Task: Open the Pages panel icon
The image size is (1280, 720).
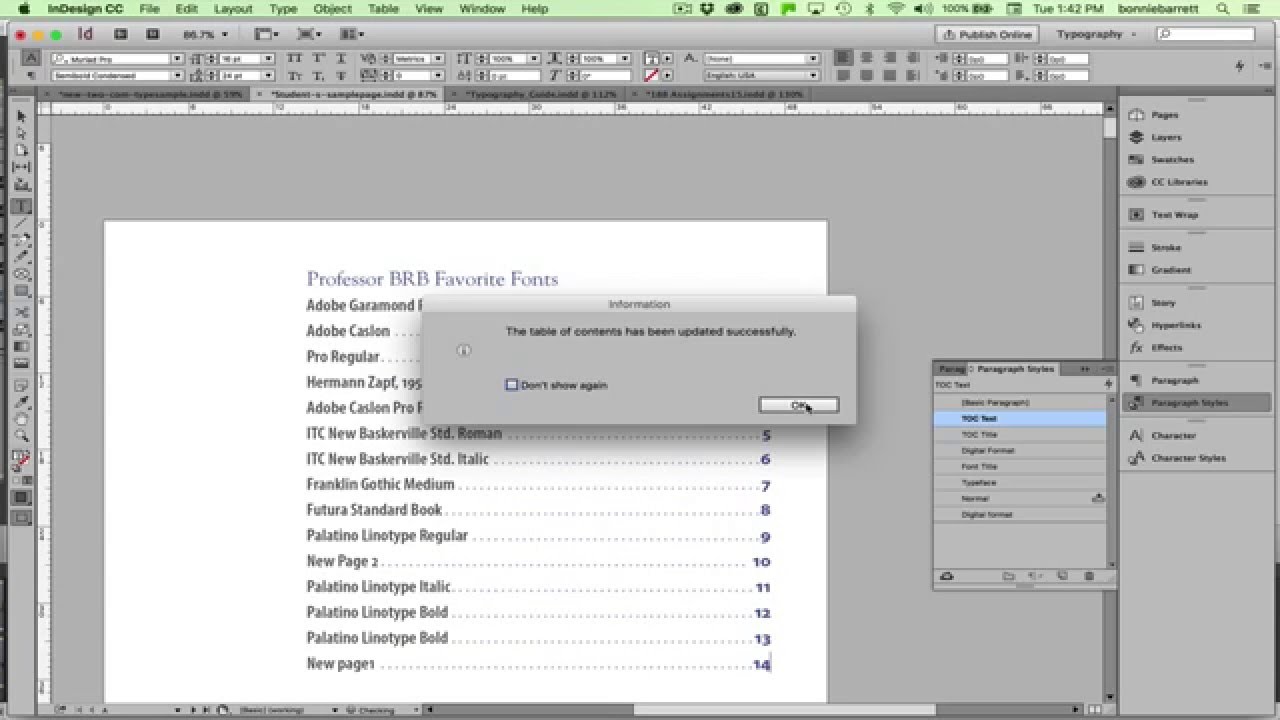Action: click(x=1136, y=115)
